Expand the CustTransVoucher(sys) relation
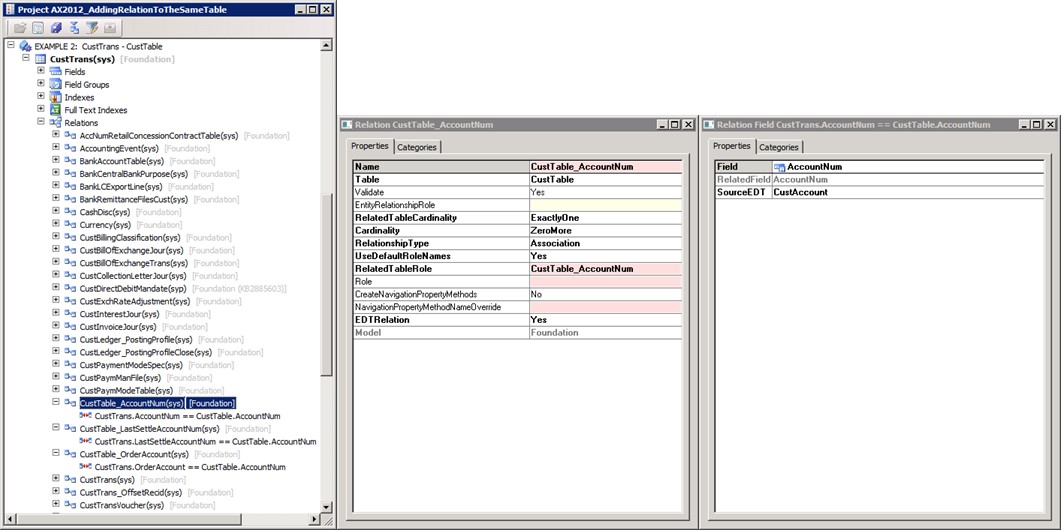This screenshot has width=1063, height=531. coord(56,505)
